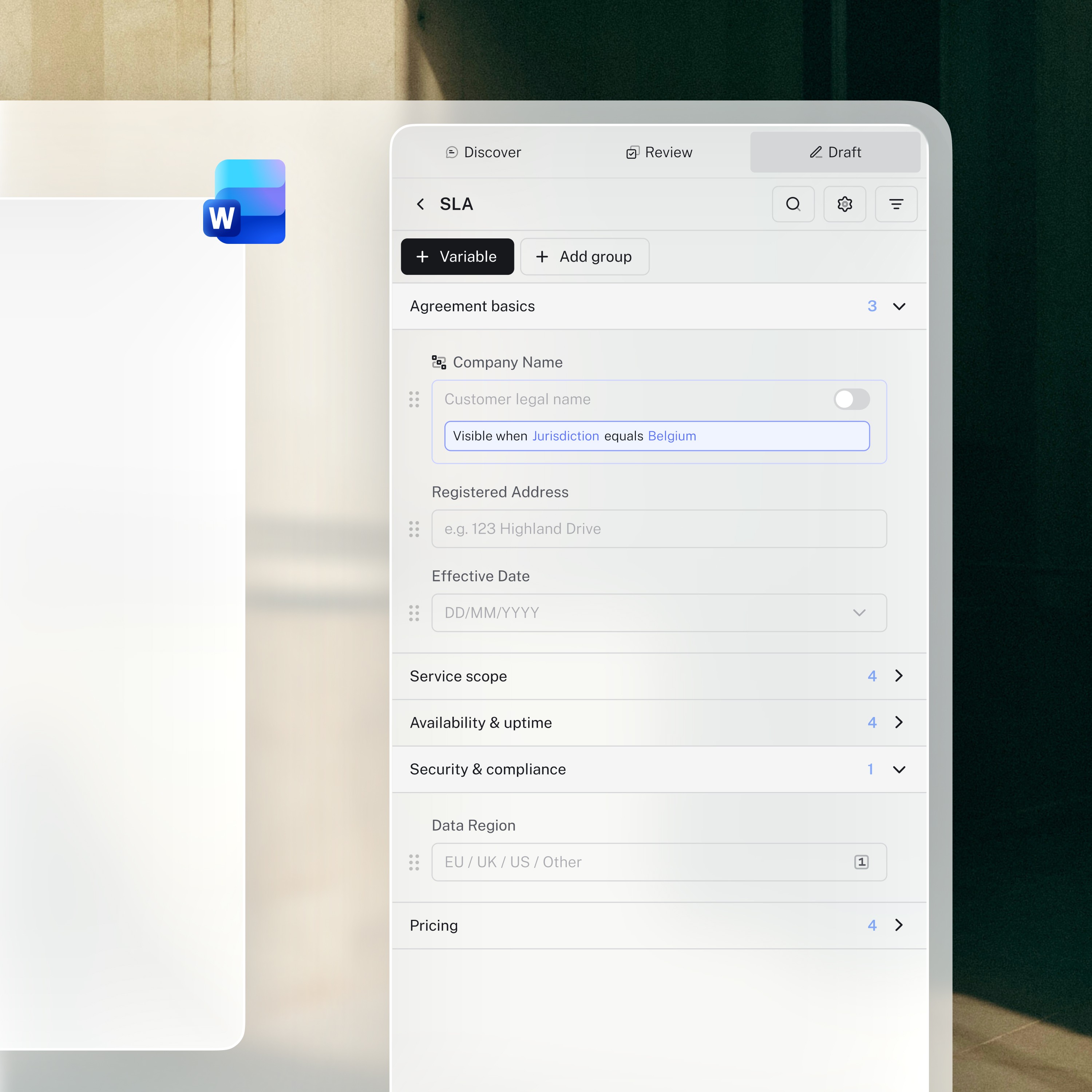
Task: Click the search magnifier icon
Action: pos(793,204)
